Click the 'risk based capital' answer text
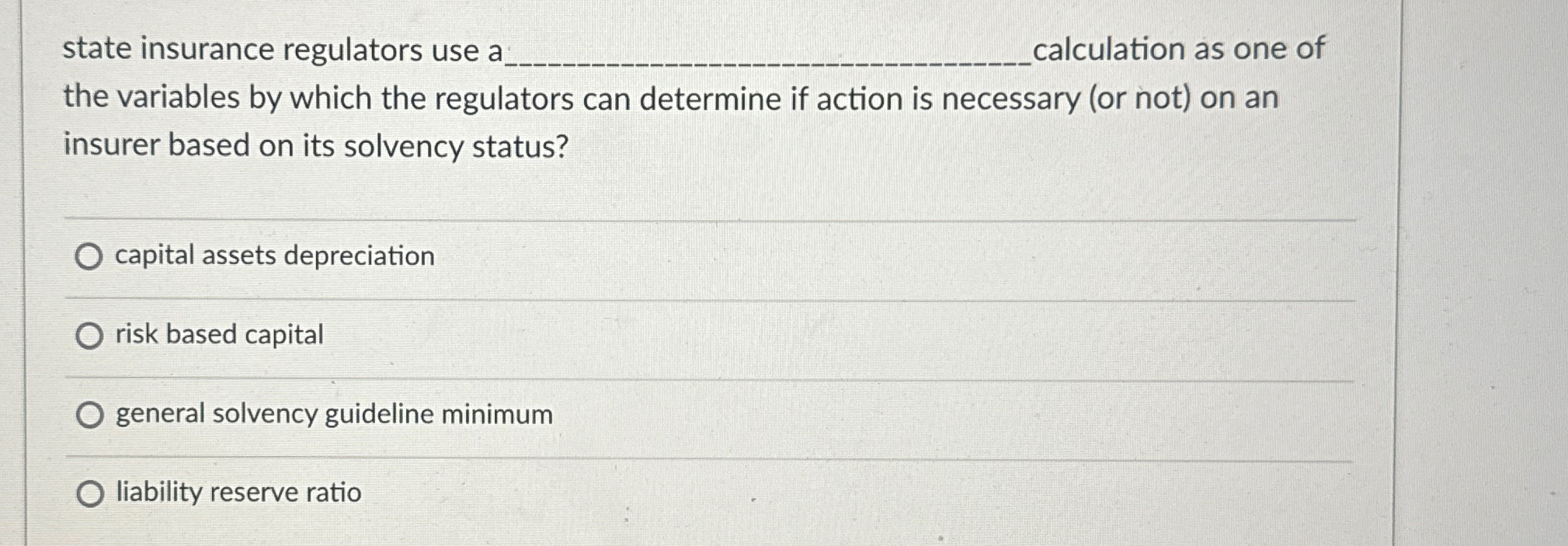1568x546 pixels. (x=218, y=334)
